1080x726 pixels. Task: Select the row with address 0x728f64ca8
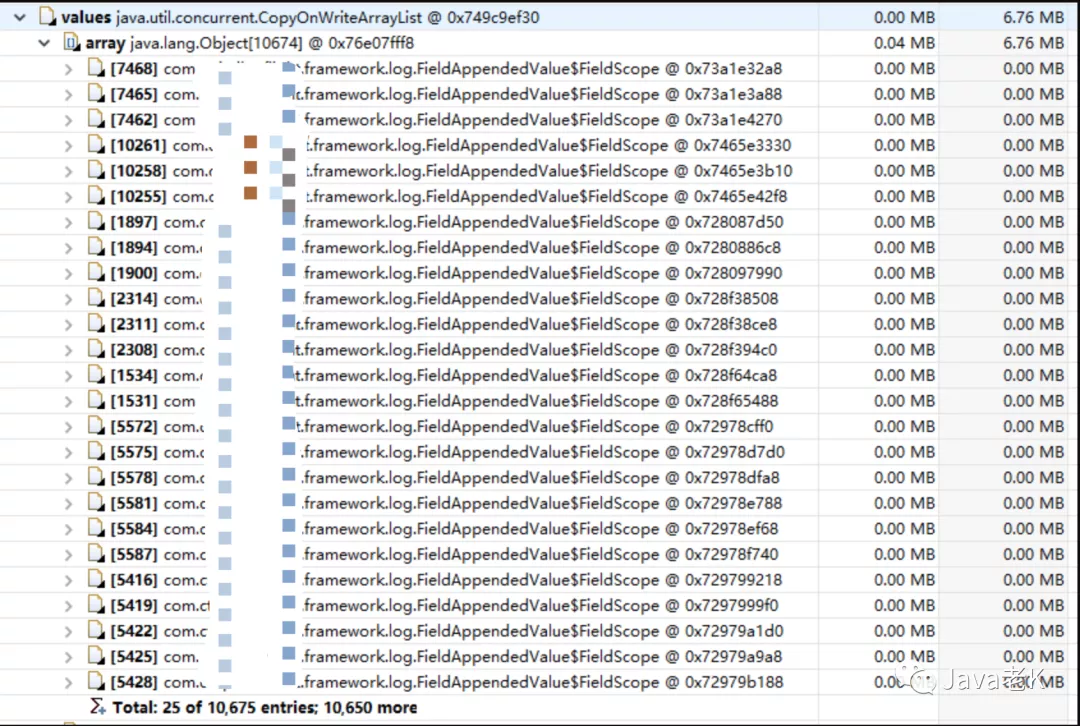click(x=540, y=375)
